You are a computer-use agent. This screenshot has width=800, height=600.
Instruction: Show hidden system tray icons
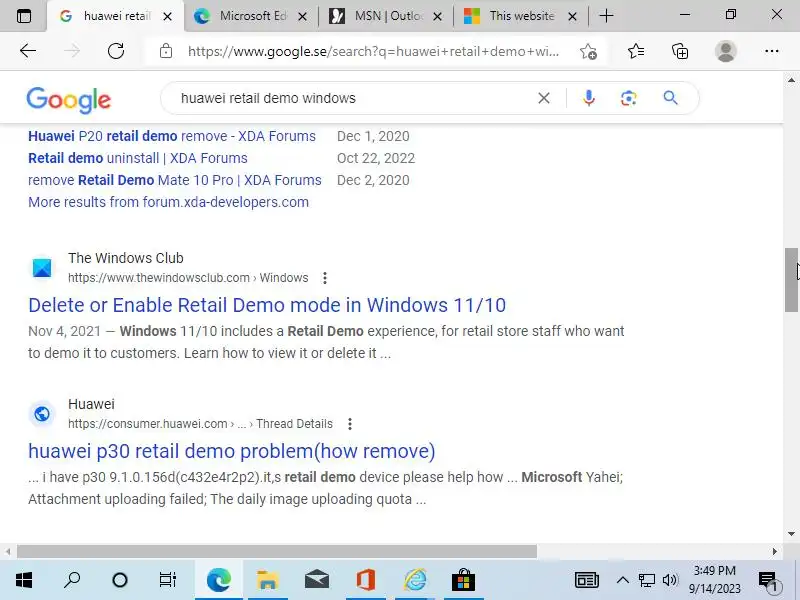click(x=622, y=580)
